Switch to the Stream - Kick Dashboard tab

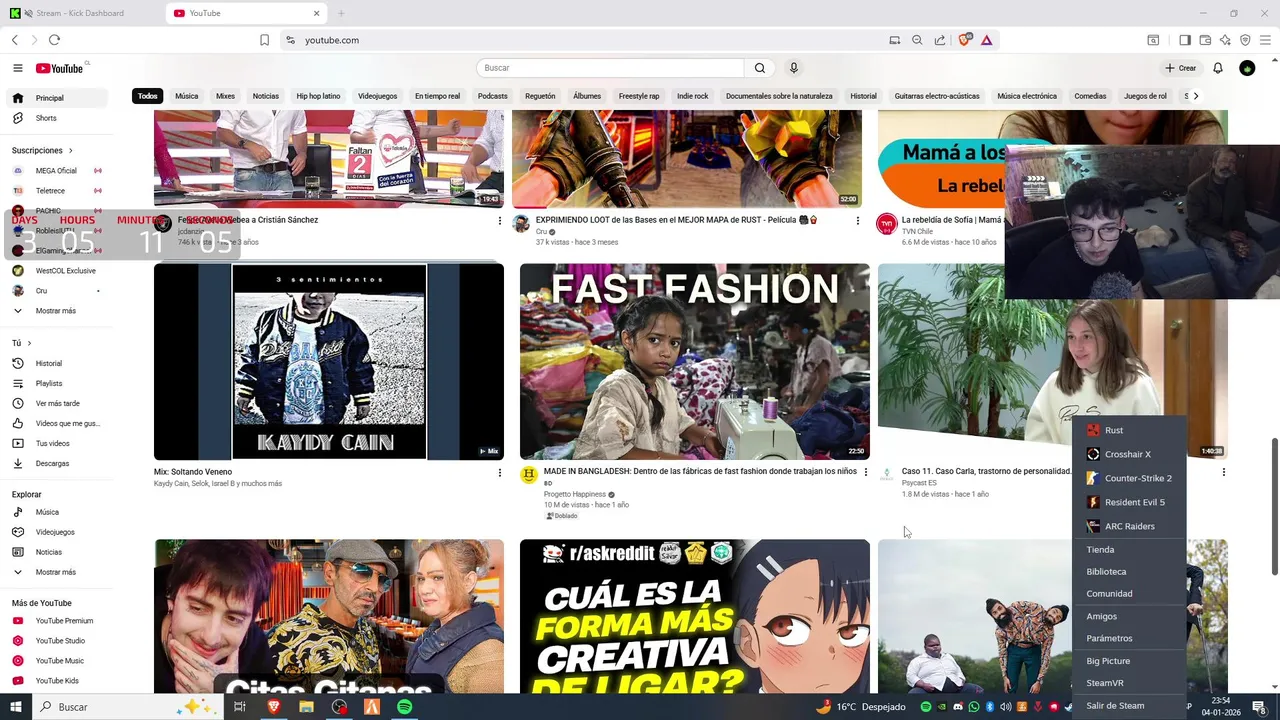(80, 13)
